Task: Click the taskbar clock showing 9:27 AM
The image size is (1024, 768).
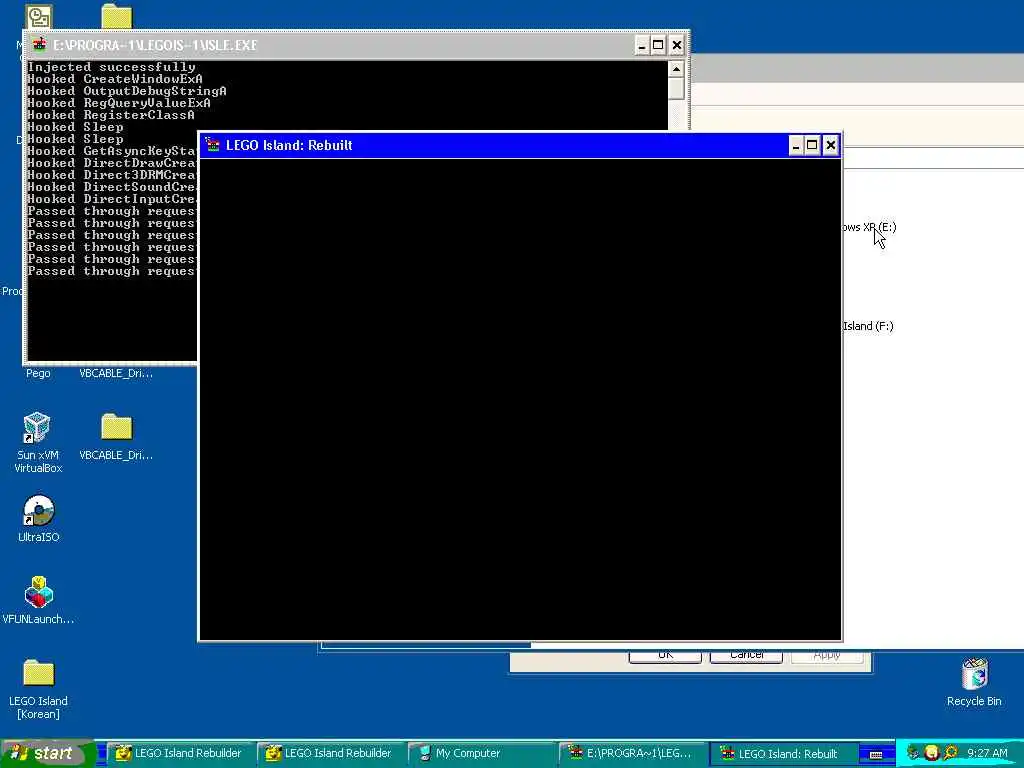Action: tap(987, 753)
